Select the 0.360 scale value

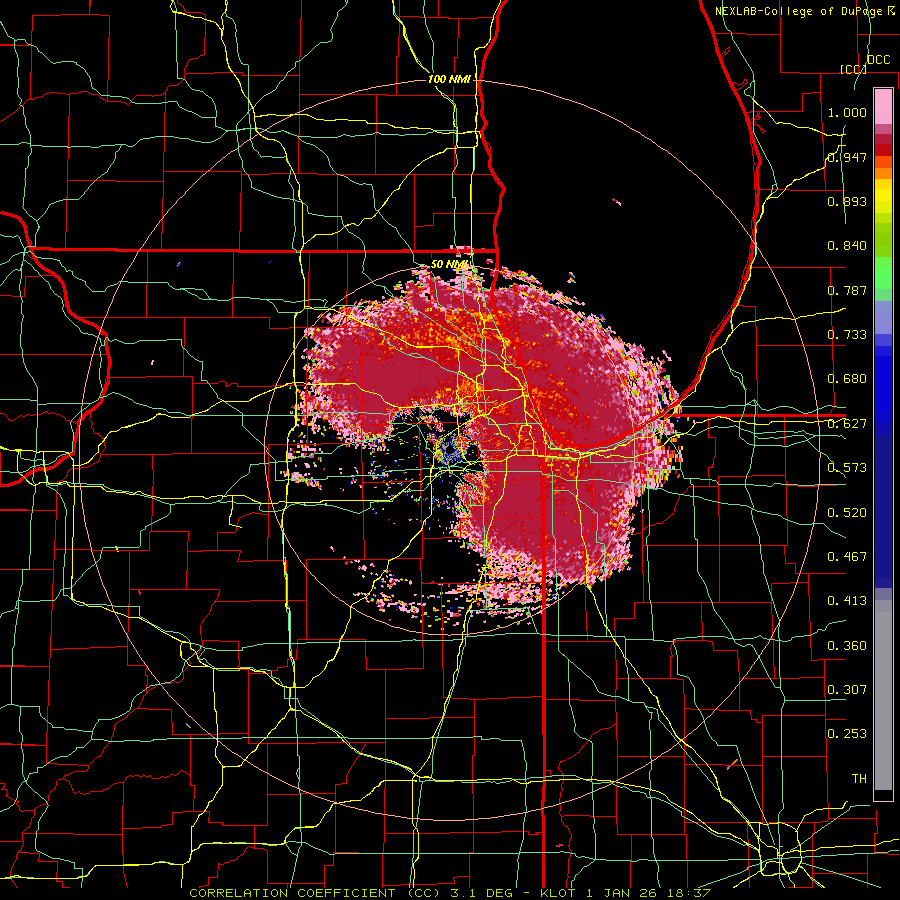click(x=847, y=646)
